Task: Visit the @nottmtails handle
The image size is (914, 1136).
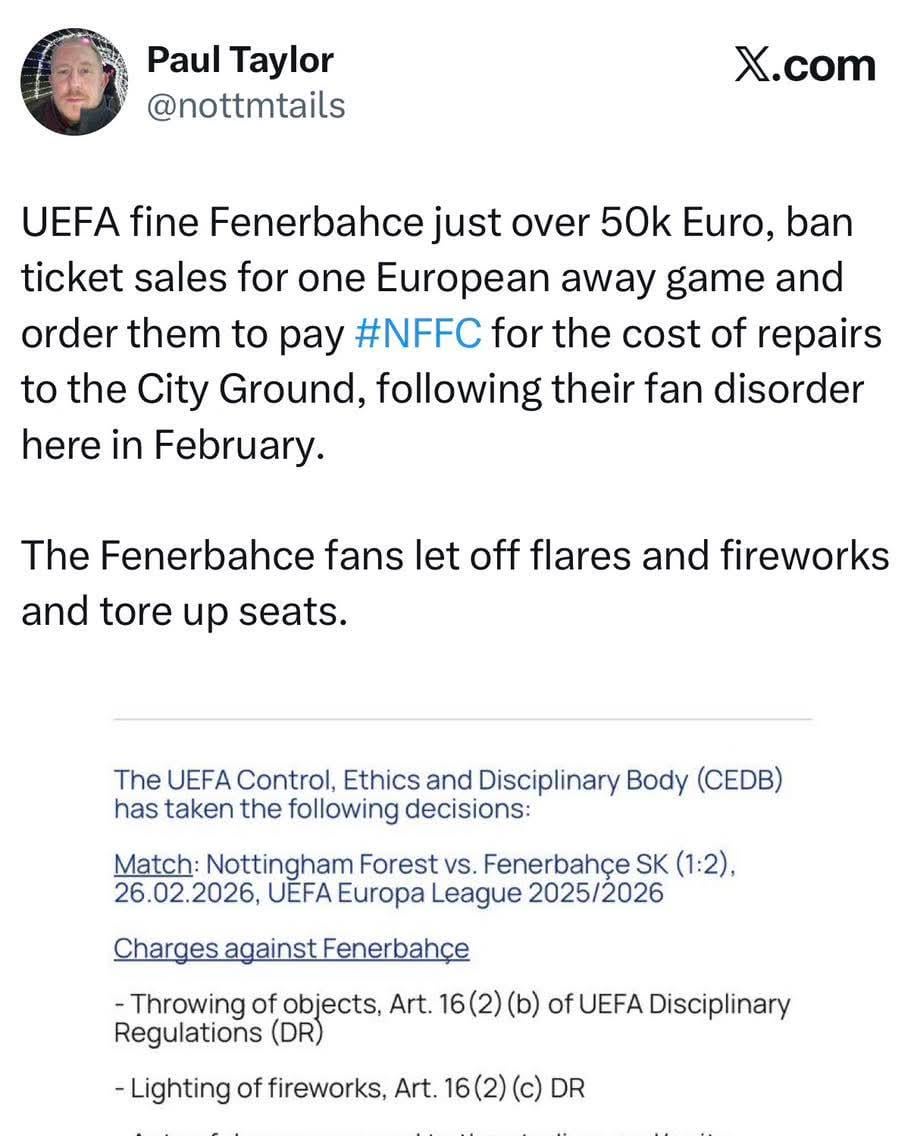Action: [245, 105]
